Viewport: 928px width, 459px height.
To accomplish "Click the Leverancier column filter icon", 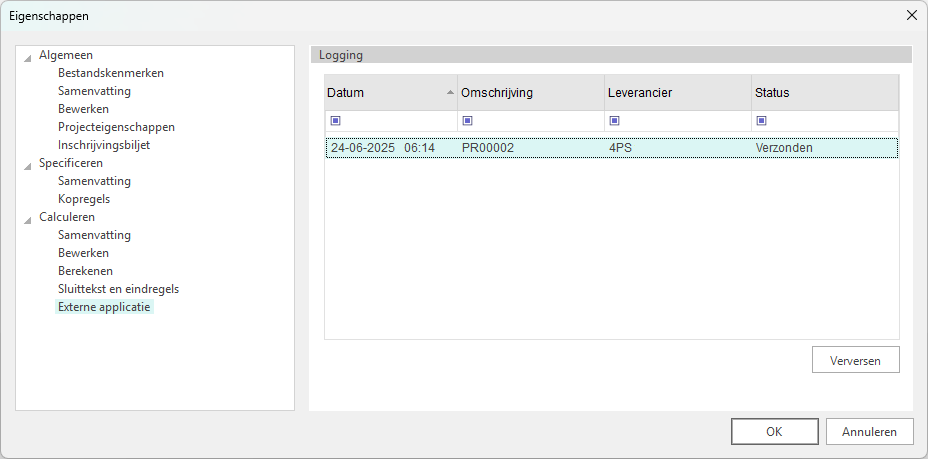I will pos(614,121).
